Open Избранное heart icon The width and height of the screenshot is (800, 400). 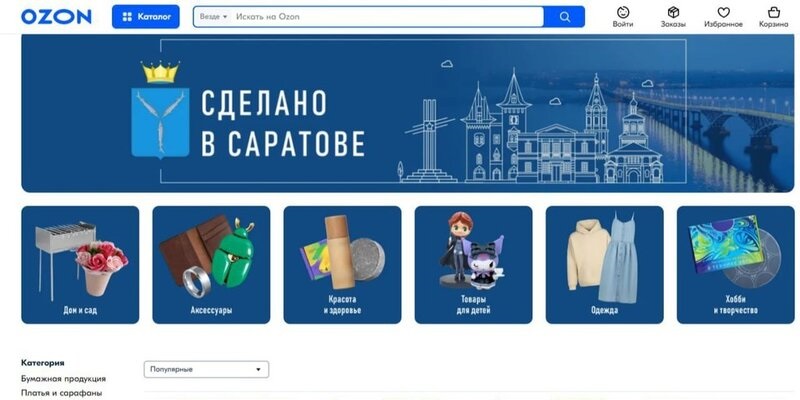(723, 17)
